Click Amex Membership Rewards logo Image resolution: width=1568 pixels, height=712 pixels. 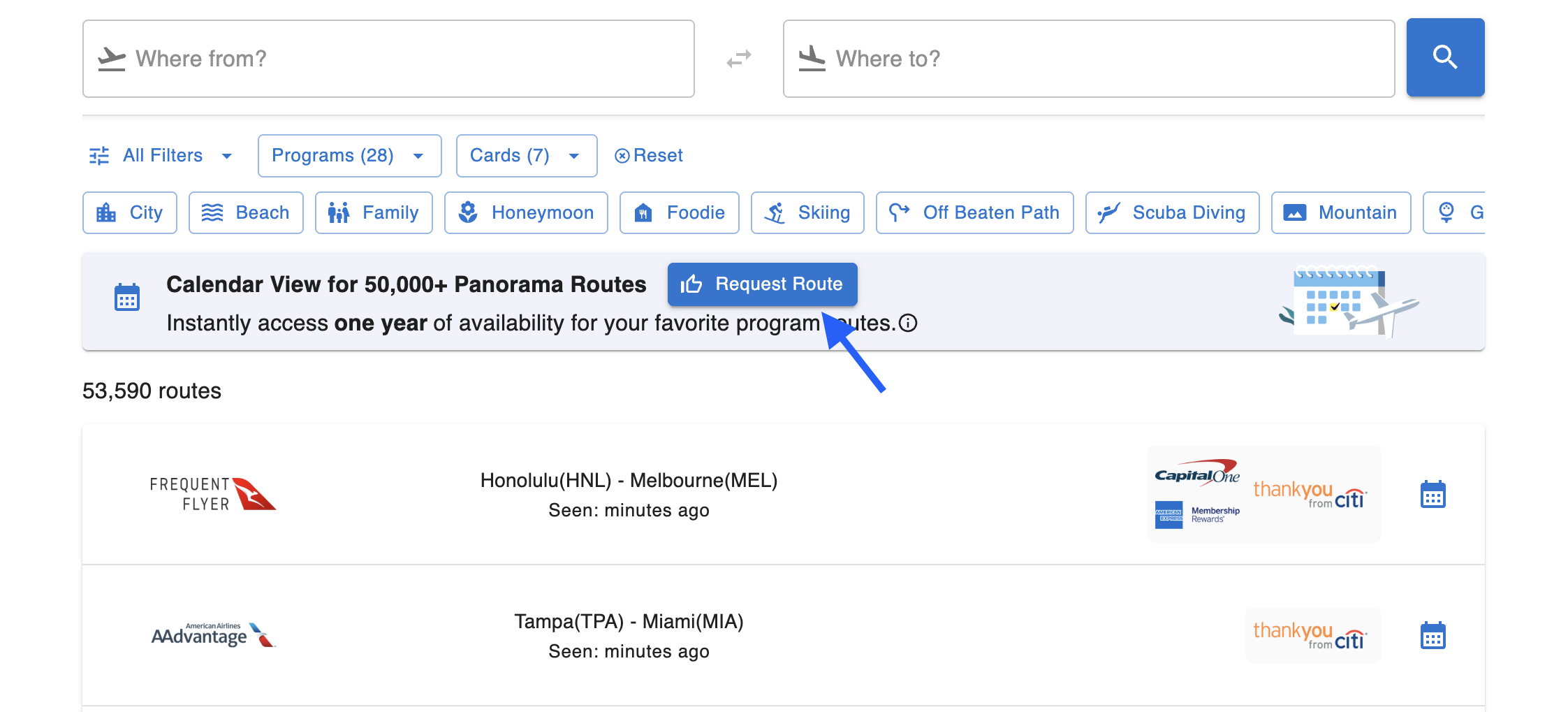coord(1196,514)
